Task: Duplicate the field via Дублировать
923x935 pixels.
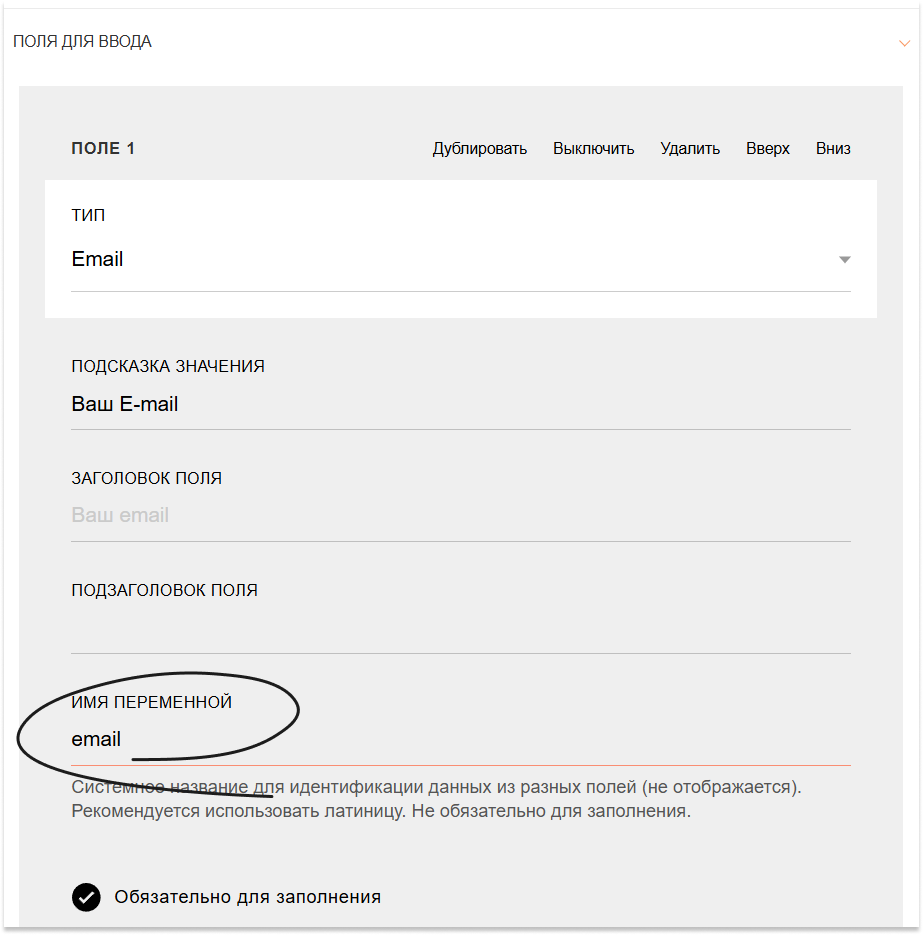Action: (x=479, y=148)
